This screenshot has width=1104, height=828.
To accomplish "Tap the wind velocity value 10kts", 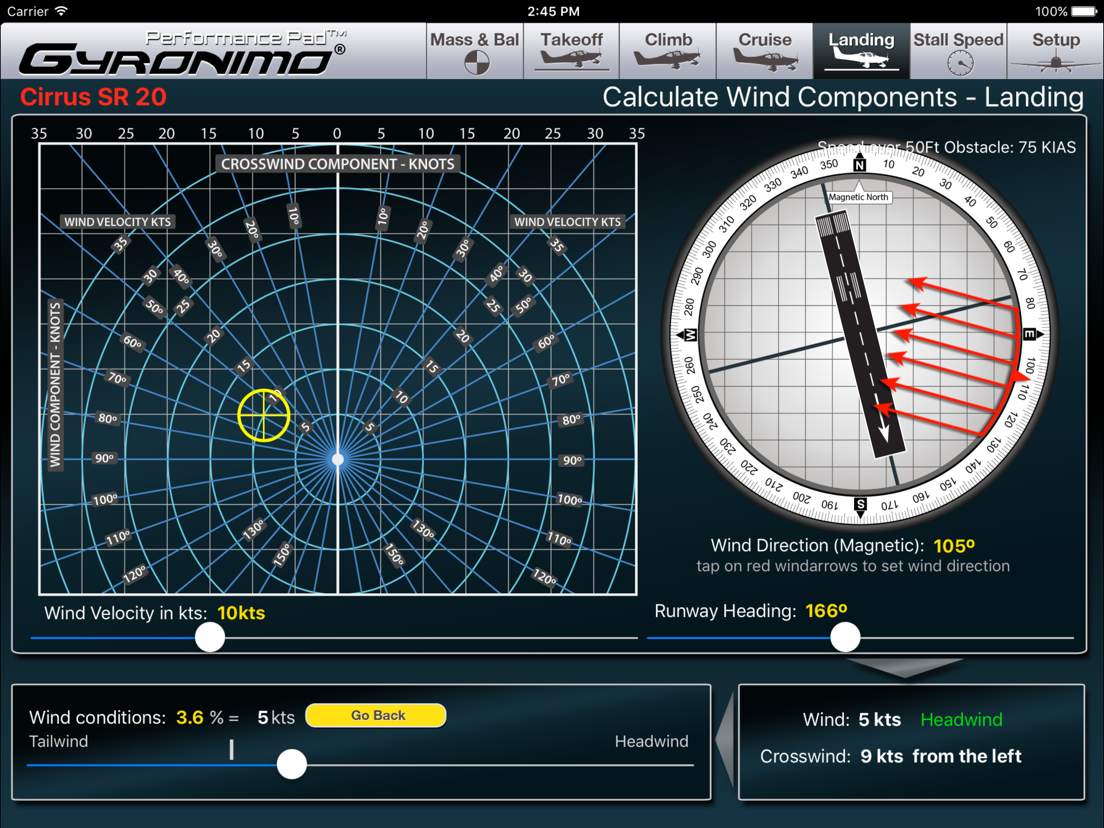I will point(241,613).
